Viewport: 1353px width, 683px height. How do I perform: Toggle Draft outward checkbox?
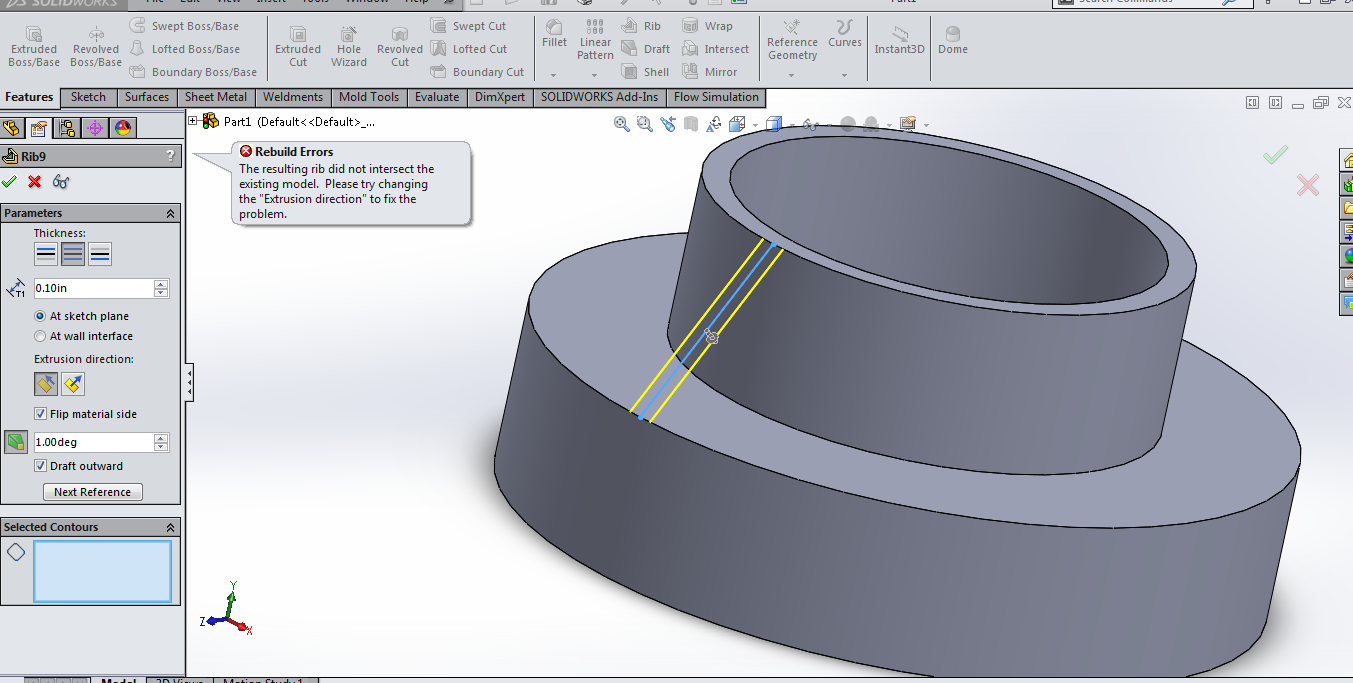41,466
